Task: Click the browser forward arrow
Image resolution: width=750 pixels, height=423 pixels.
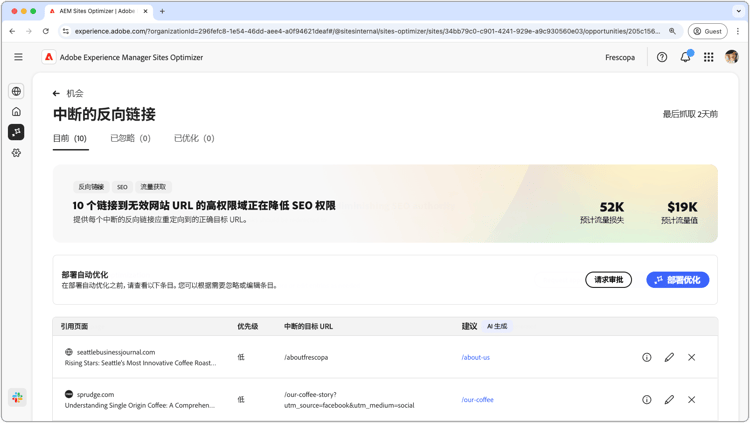Action: click(29, 31)
